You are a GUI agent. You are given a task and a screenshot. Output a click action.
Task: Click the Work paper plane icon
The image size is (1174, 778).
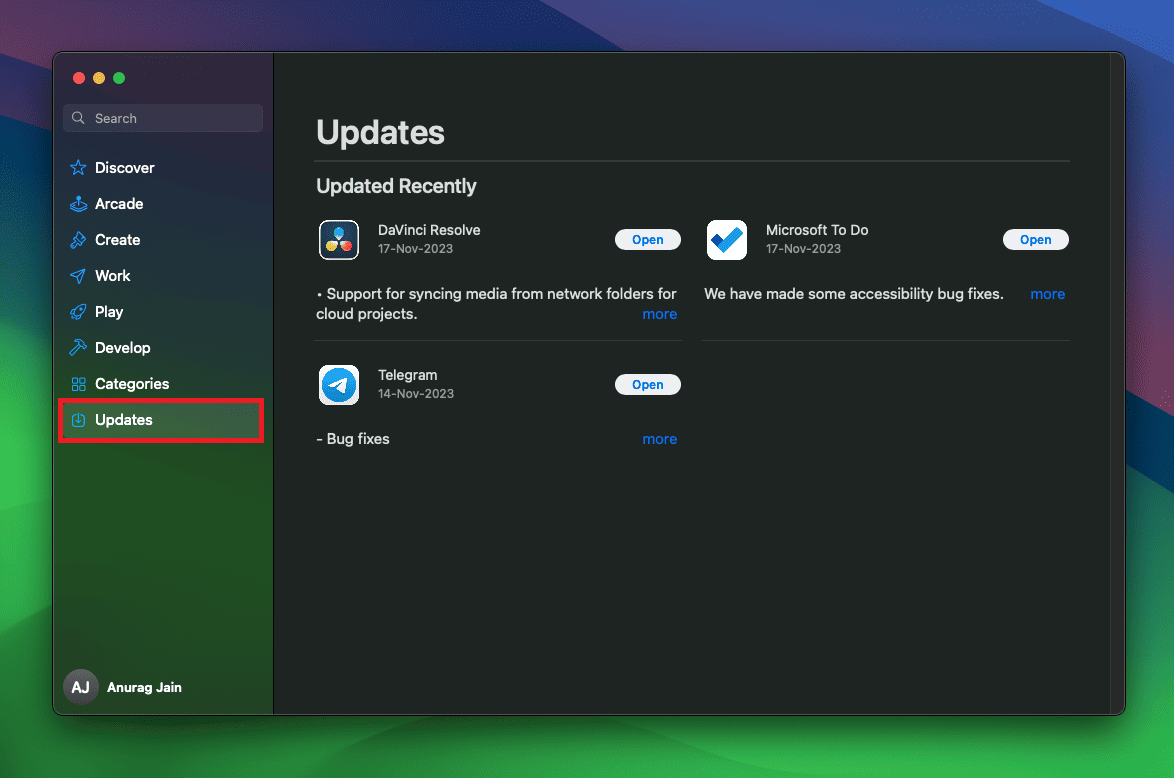pos(78,276)
